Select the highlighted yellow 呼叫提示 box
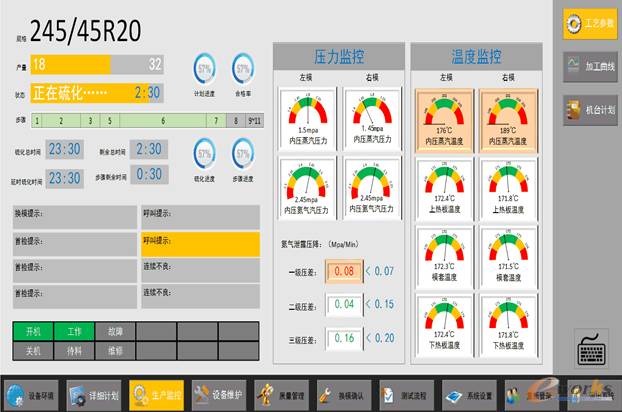The image size is (622, 412). coord(200,242)
